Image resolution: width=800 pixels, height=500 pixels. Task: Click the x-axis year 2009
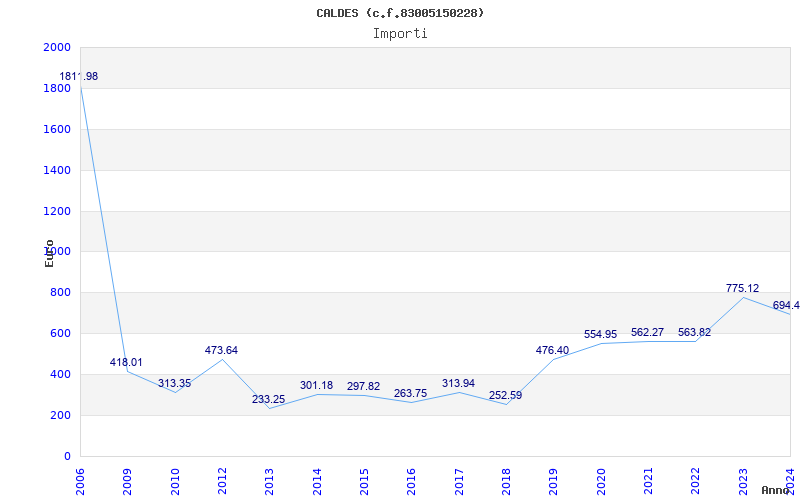click(x=128, y=482)
